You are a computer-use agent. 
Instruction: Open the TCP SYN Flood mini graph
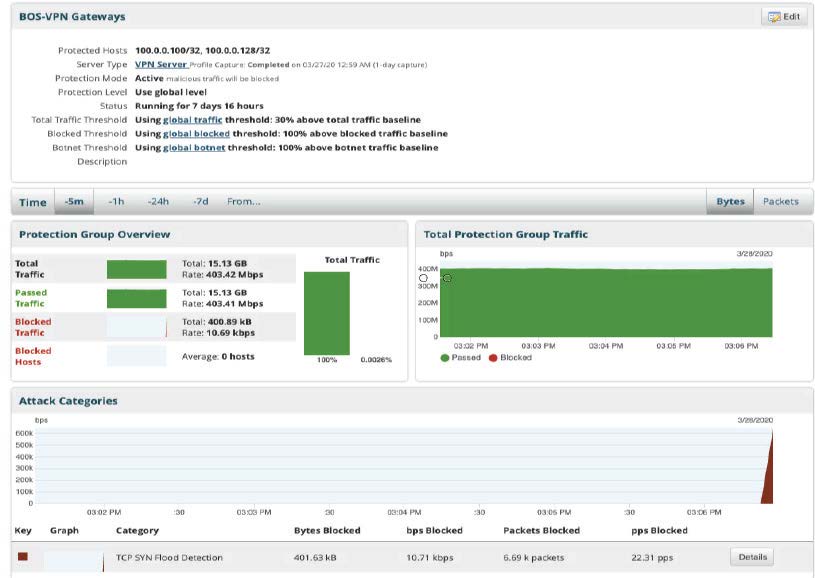click(x=73, y=558)
